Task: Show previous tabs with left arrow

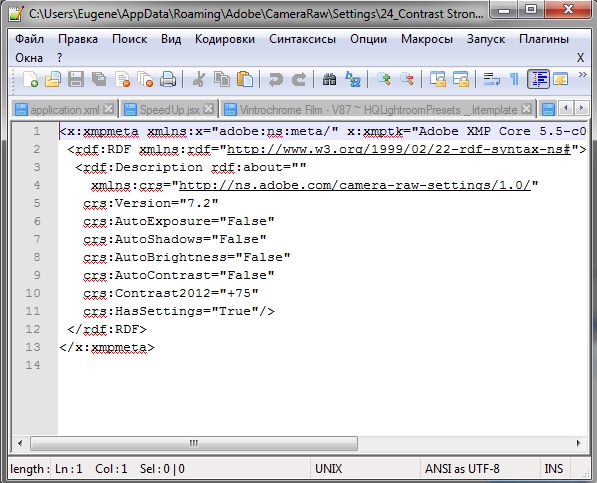Action: [x=566, y=108]
